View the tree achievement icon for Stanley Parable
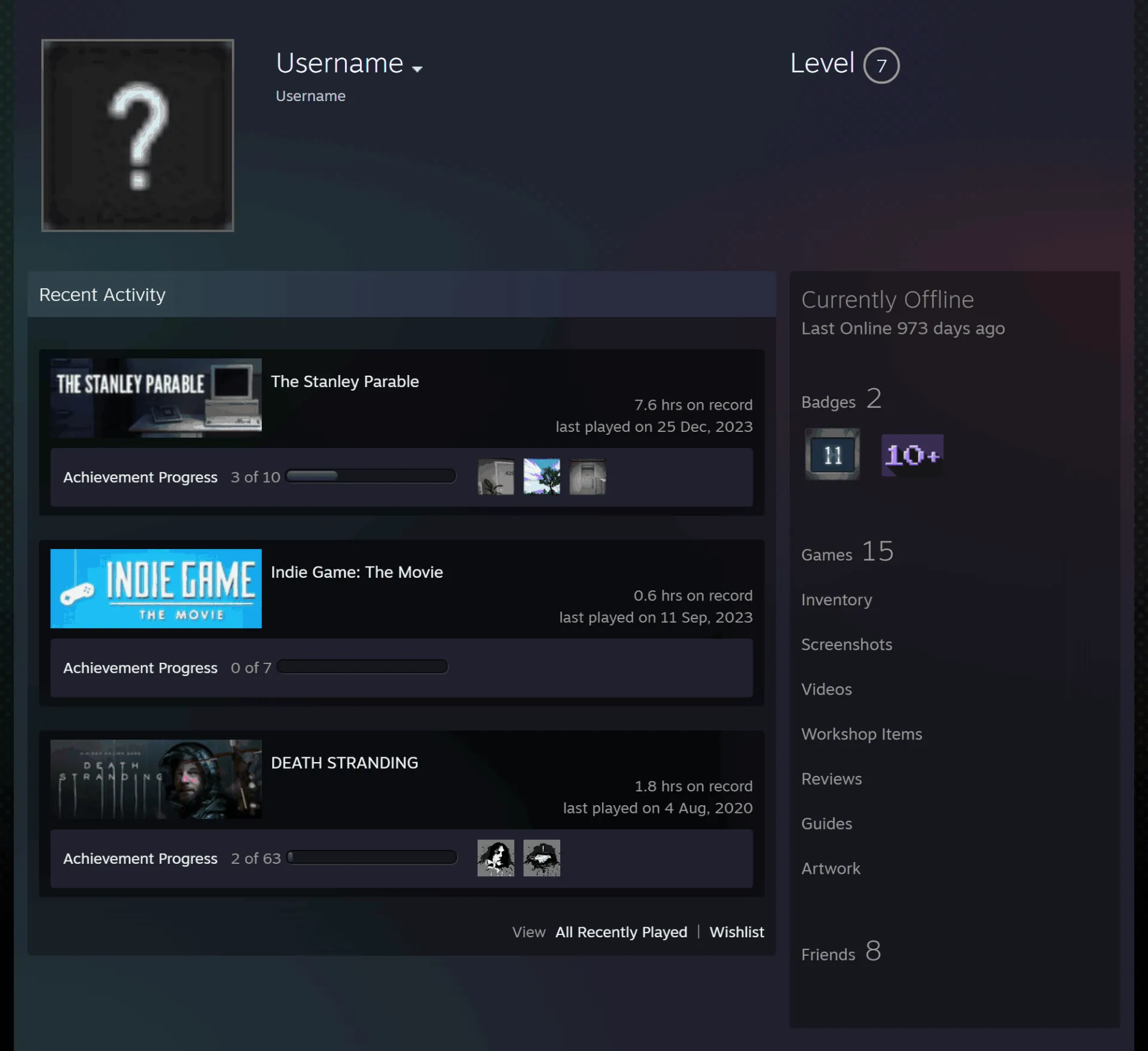 542,477
